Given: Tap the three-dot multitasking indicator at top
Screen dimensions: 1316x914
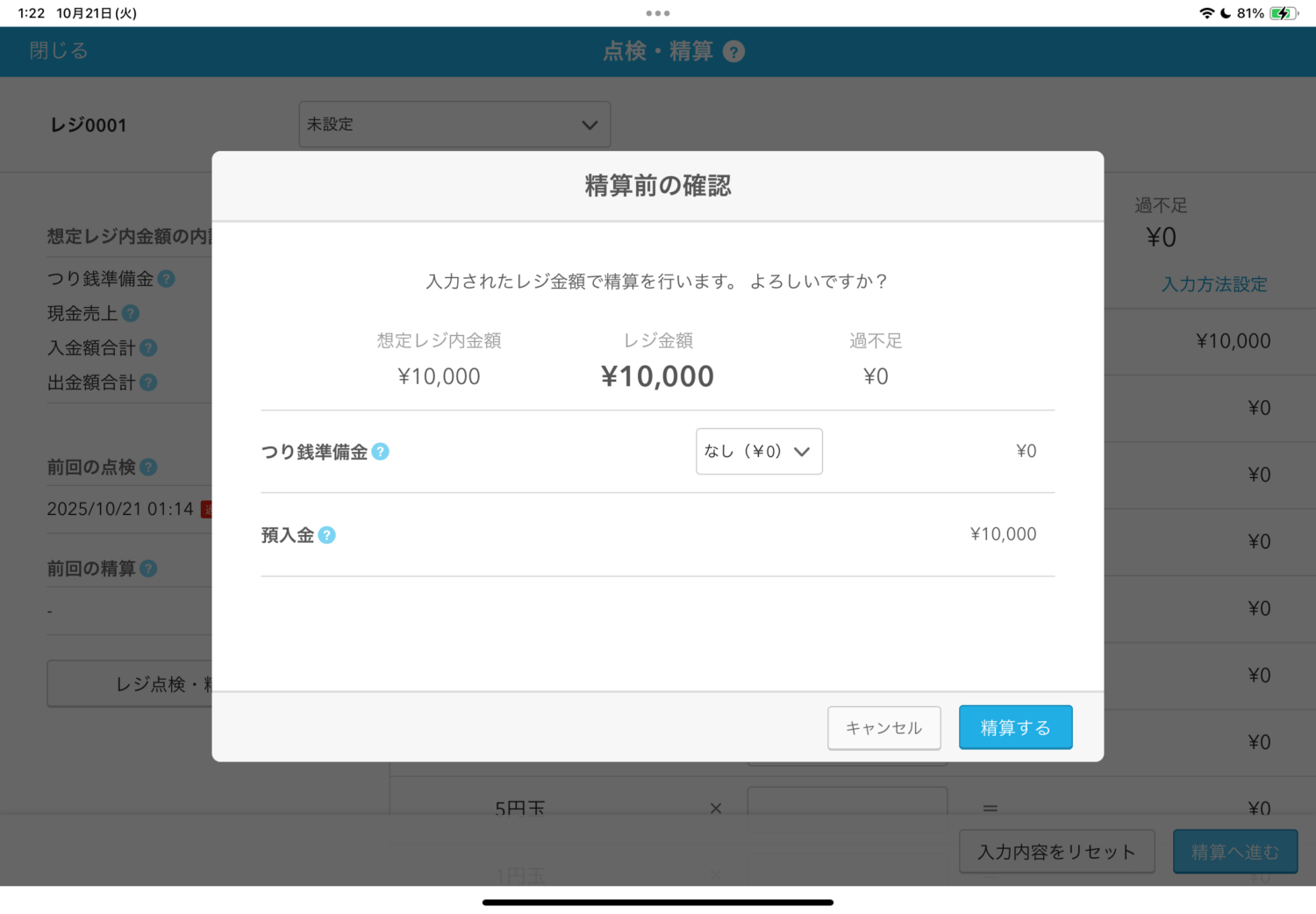Looking at the screenshot, I should [x=658, y=13].
